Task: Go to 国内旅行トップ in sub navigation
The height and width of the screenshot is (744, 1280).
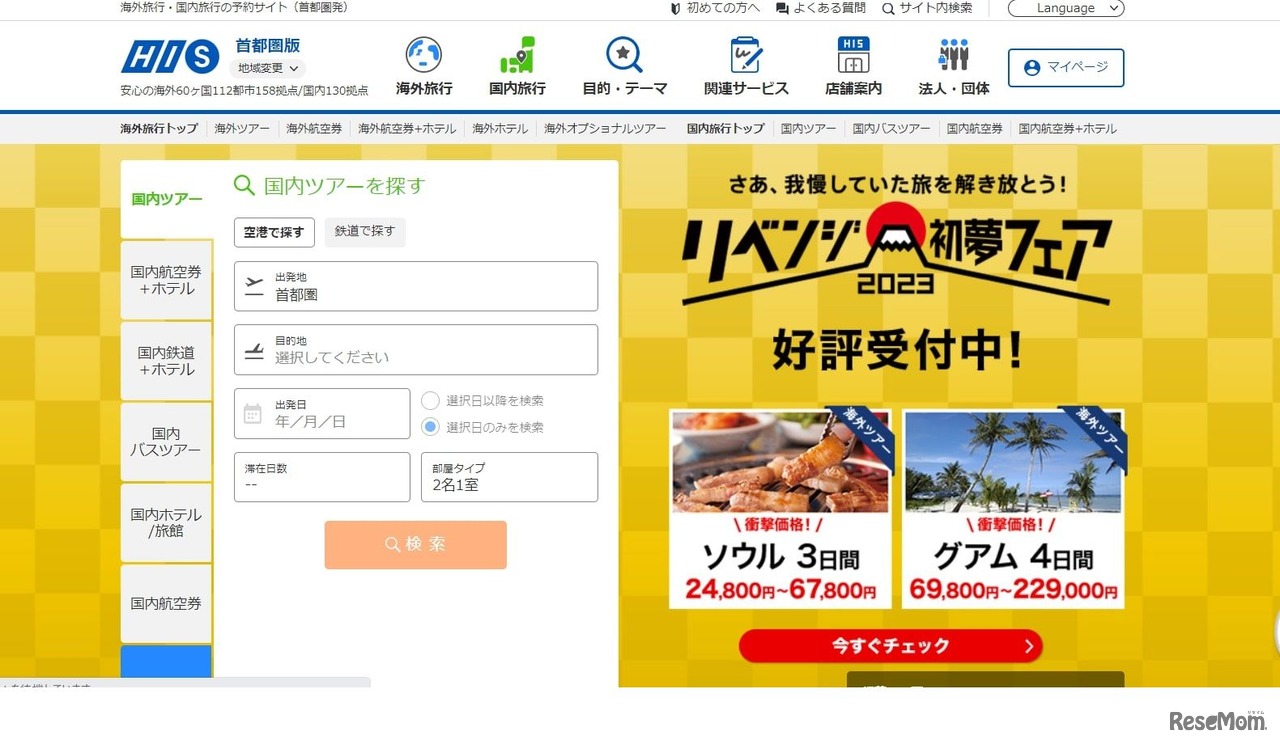Action: (726, 128)
